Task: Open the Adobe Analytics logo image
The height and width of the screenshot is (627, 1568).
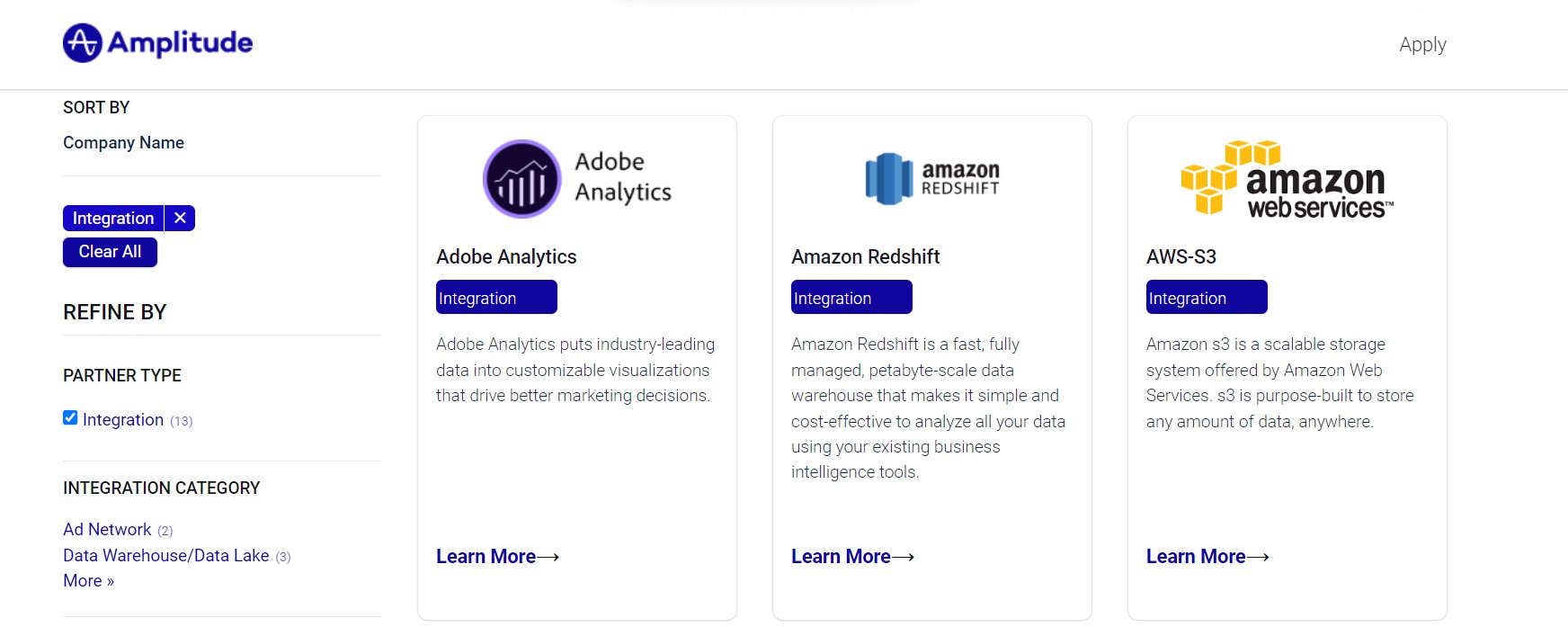Action: point(577,178)
